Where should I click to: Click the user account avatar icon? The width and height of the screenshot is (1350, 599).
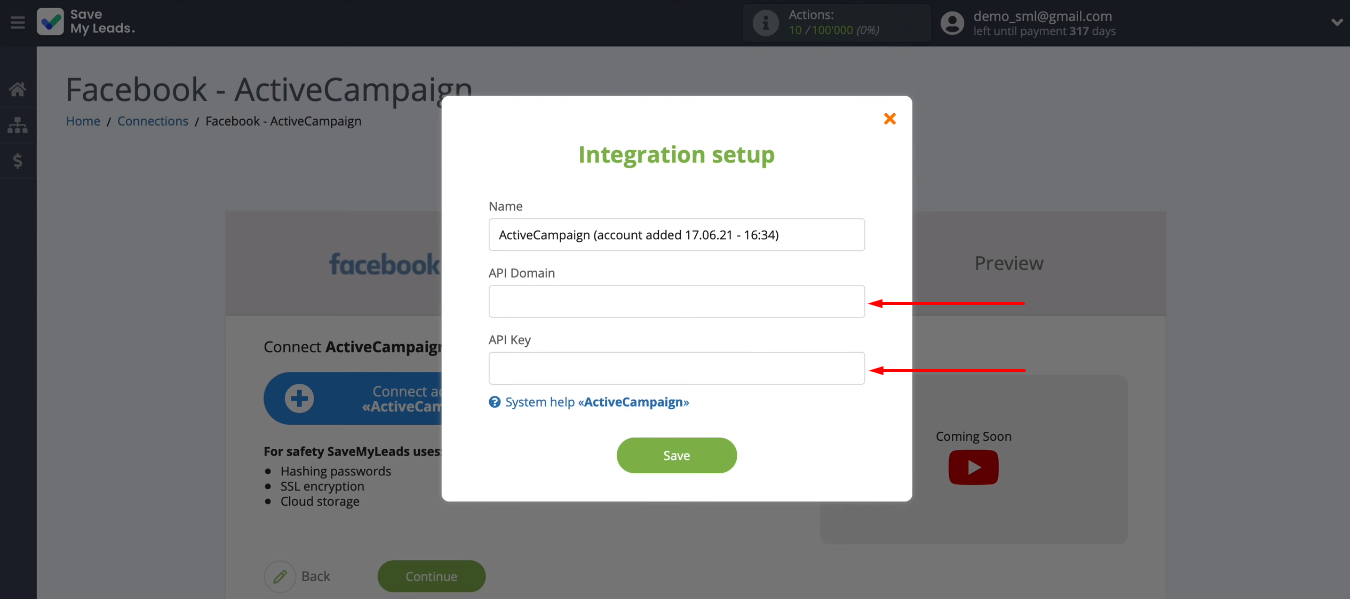click(953, 23)
